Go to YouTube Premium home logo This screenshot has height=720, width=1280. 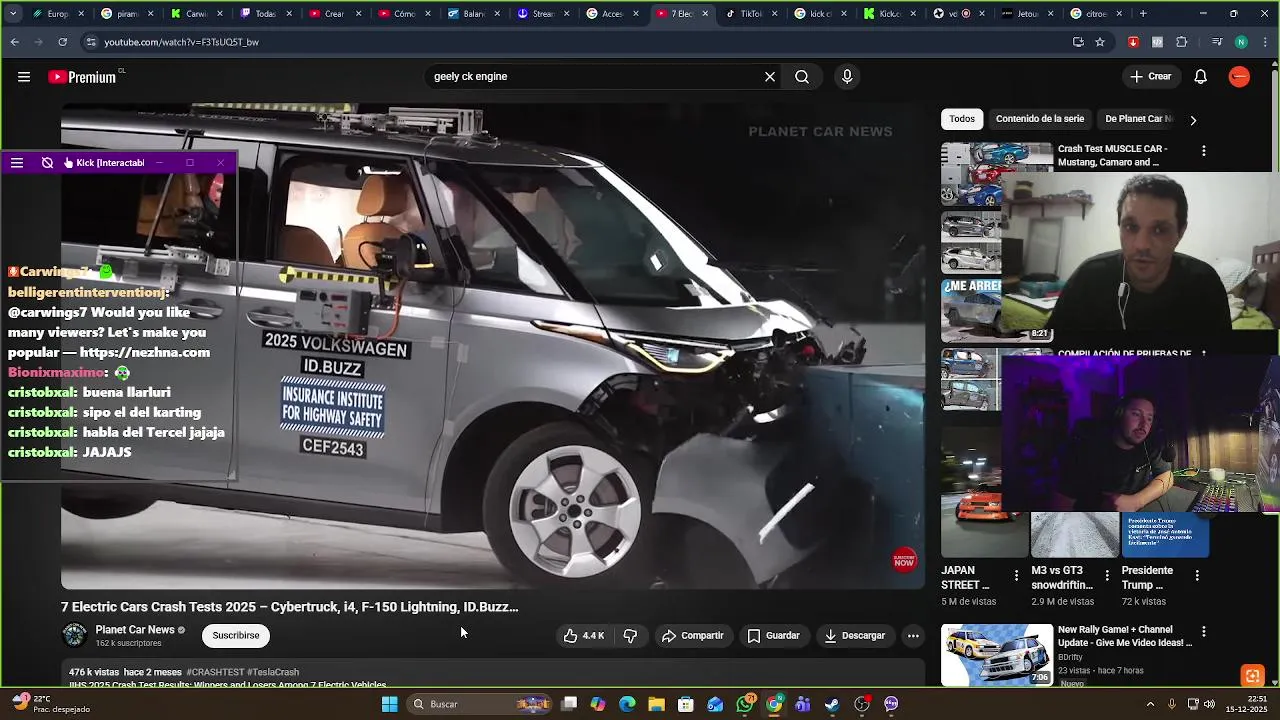(84, 77)
